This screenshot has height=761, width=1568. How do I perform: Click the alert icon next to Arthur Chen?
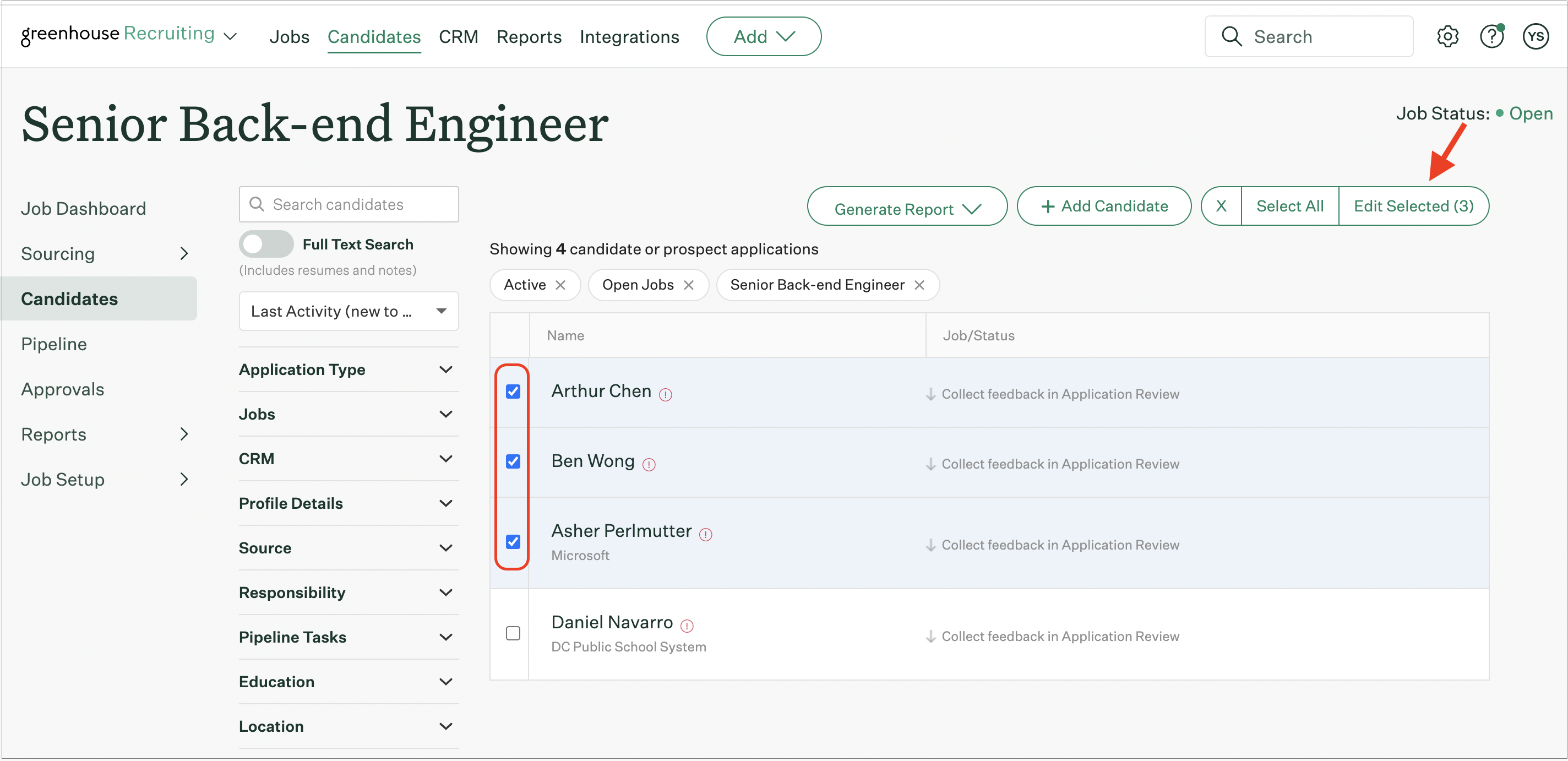[x=665, y=394]
